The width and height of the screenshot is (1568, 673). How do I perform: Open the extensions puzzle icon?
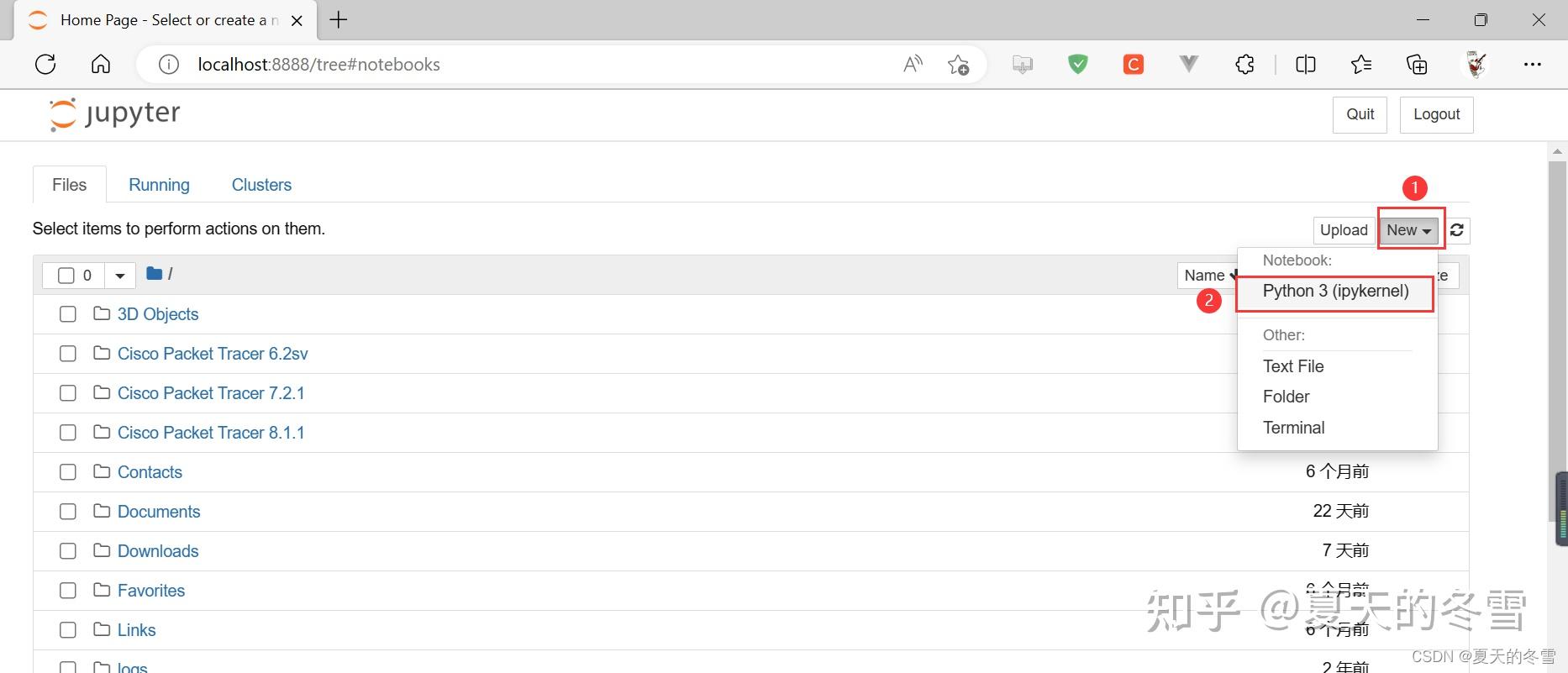pos(1244,65)
